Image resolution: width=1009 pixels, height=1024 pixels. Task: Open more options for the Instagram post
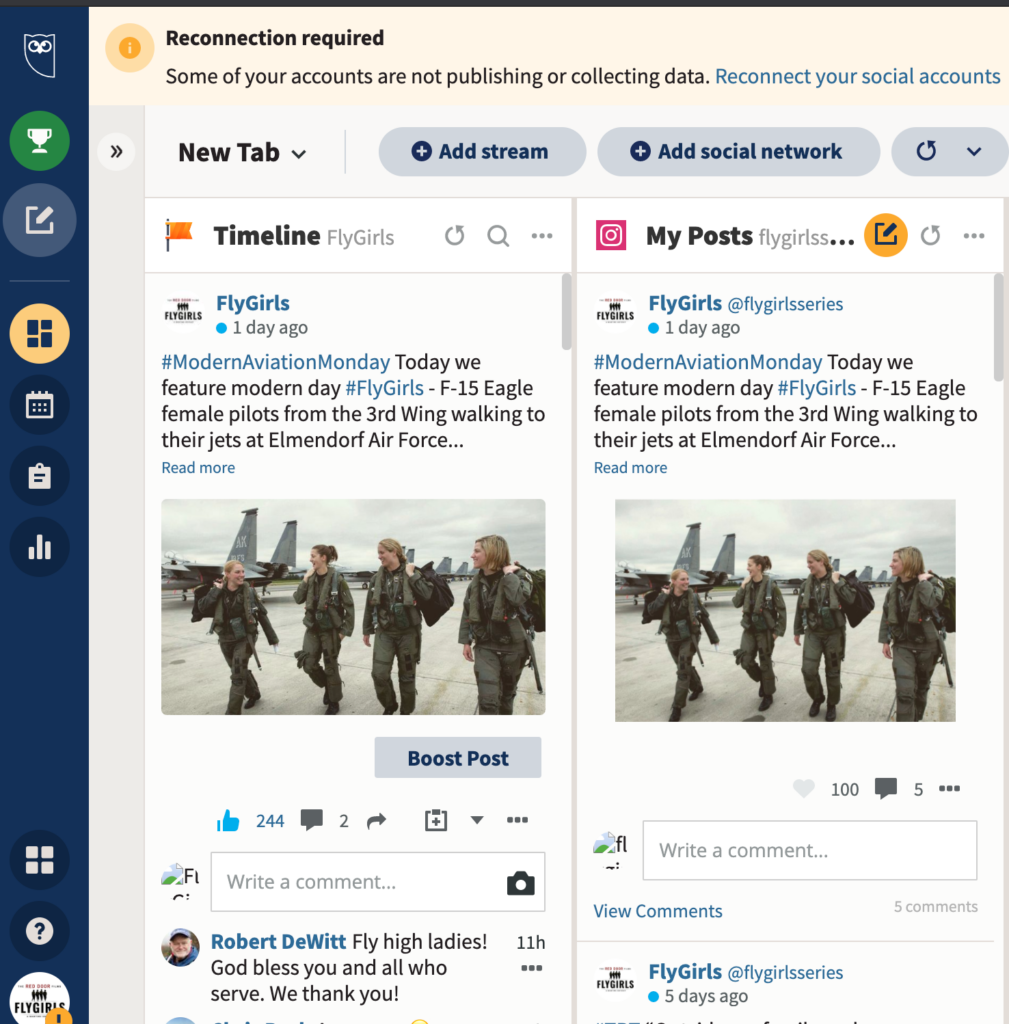pos(950,788)
